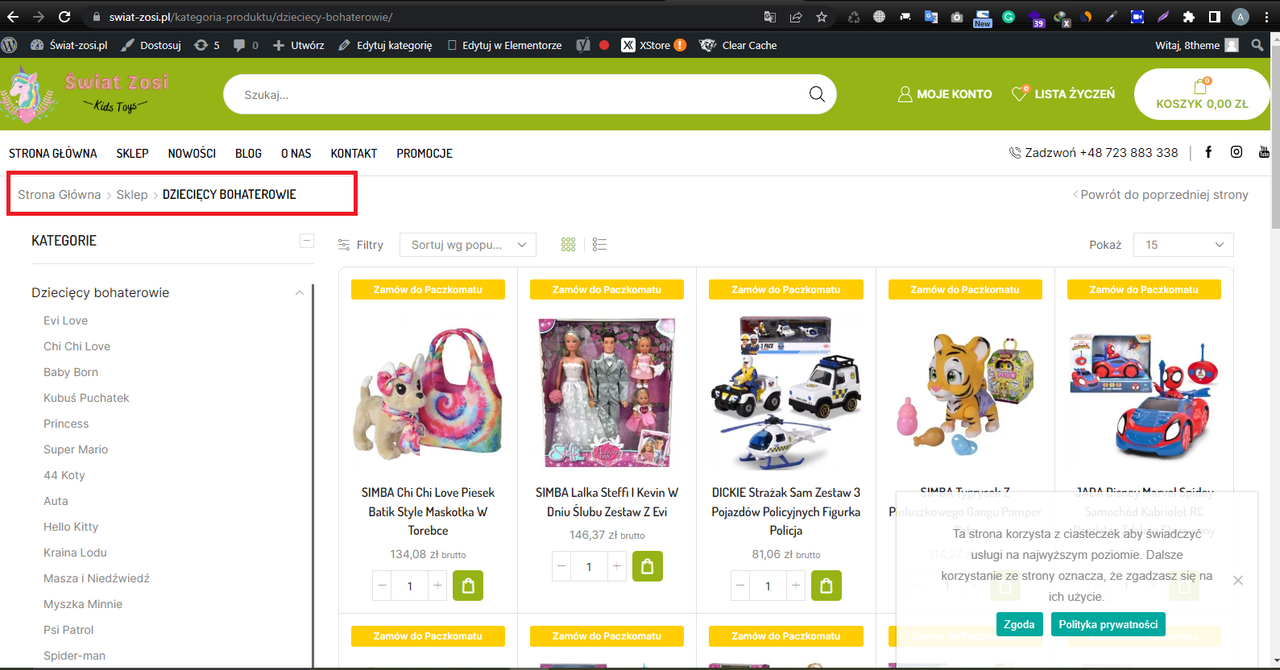Click Clear Cache in admin bar
Image resolution: width=1280 pixels, height=670 pixels.
click(738, 45)
